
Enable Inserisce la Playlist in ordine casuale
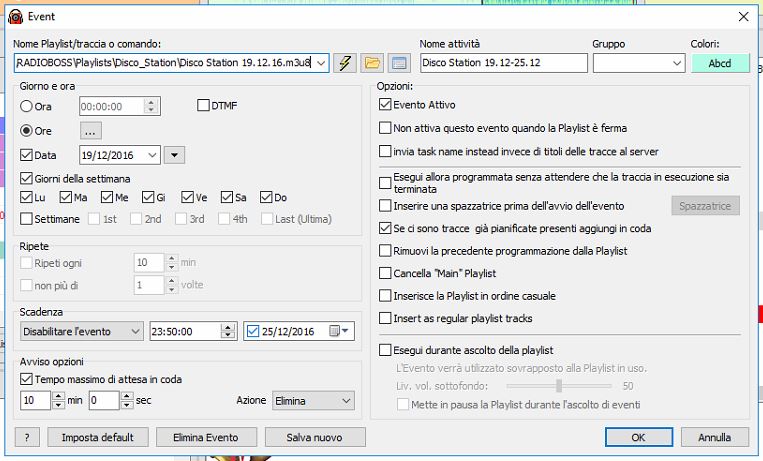pyautogui.click(x=385, y=295)
